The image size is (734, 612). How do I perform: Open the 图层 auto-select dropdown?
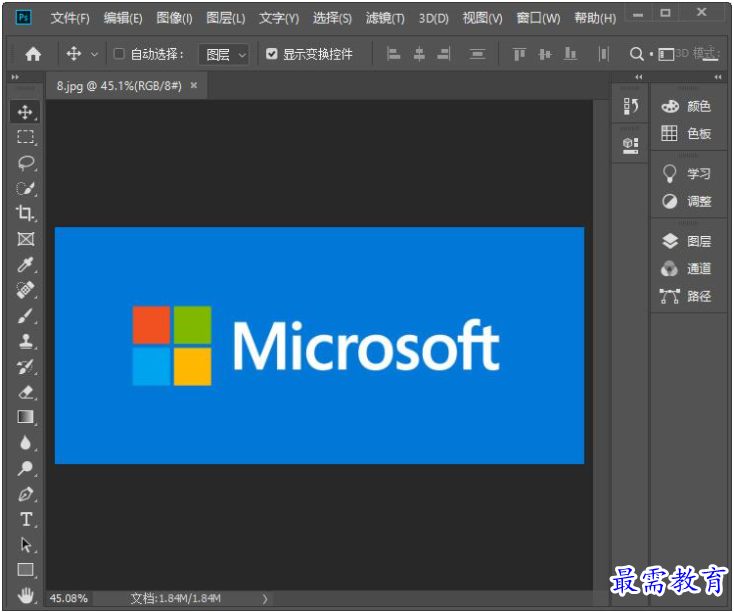(225, 55)
